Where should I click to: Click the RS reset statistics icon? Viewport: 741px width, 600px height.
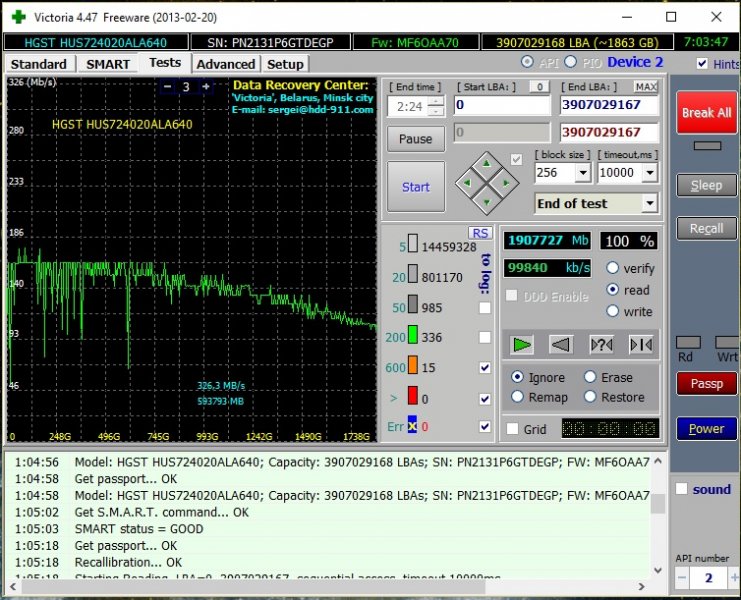(x=481, y=233)
